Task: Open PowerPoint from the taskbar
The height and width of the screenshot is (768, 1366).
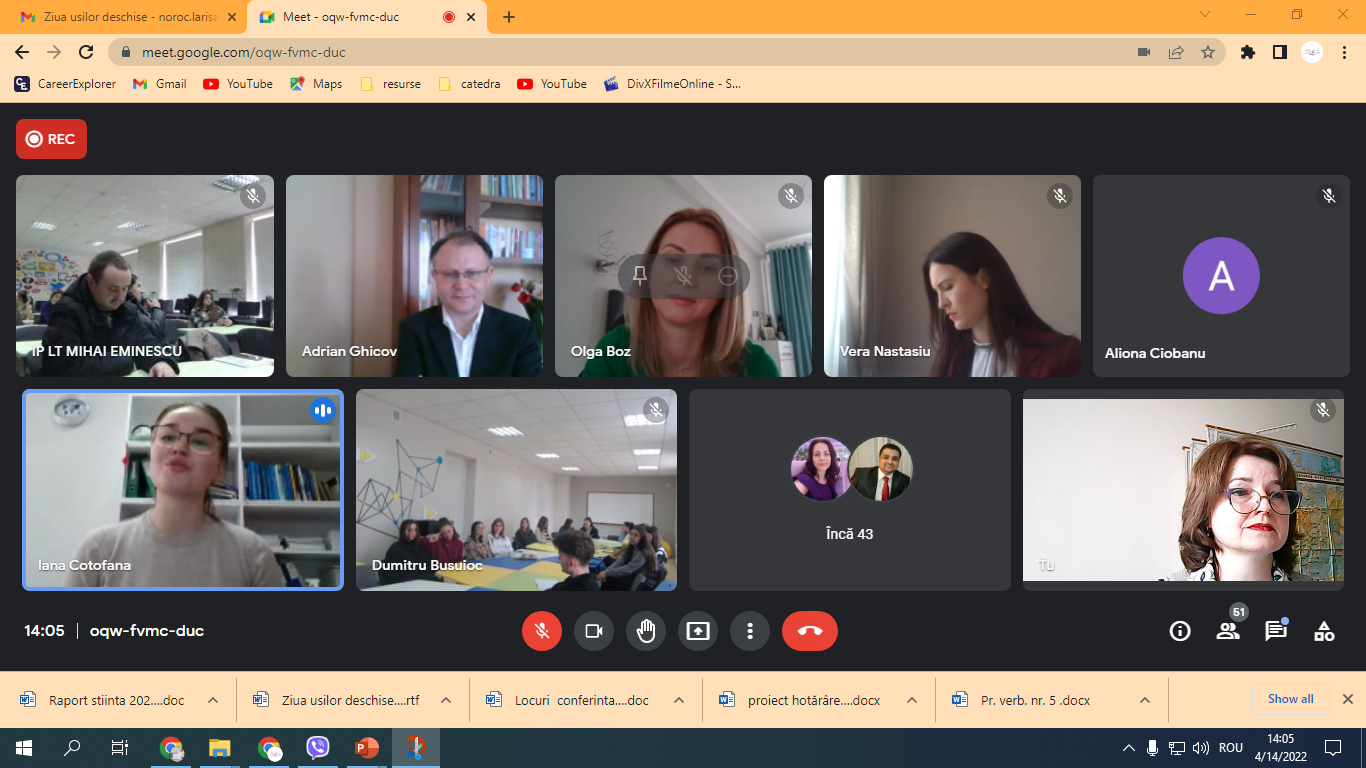Action: pyautogui.click(x=367, y=748)
